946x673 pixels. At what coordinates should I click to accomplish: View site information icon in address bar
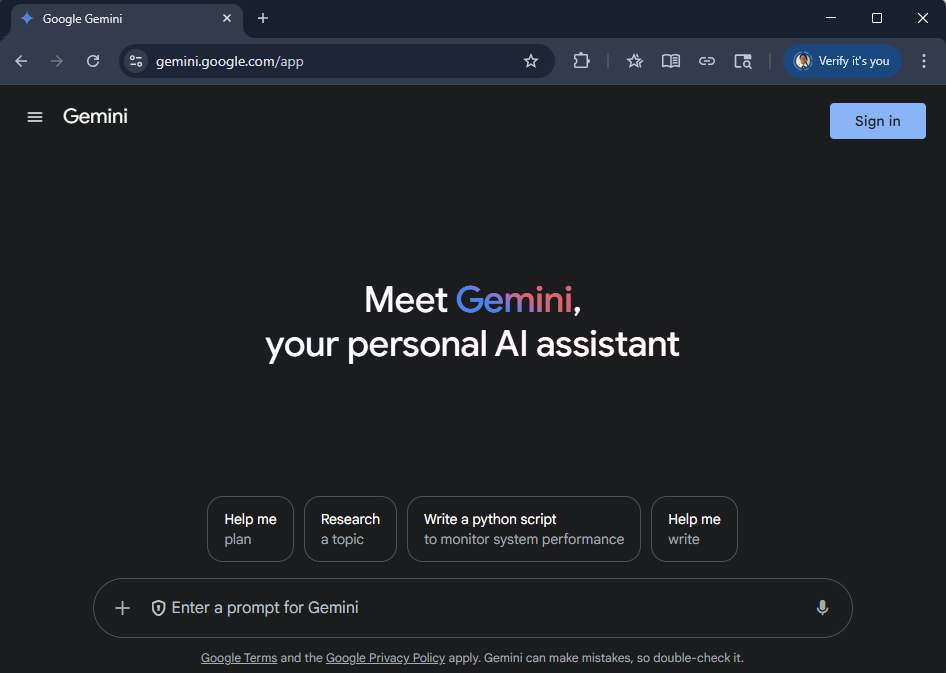(x=136, y=61)
